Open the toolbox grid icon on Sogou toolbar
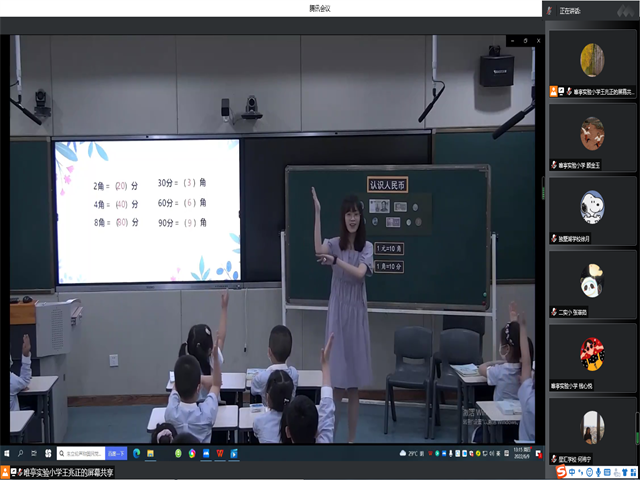This screenshot has height=480, width=640. pos(633,472)
